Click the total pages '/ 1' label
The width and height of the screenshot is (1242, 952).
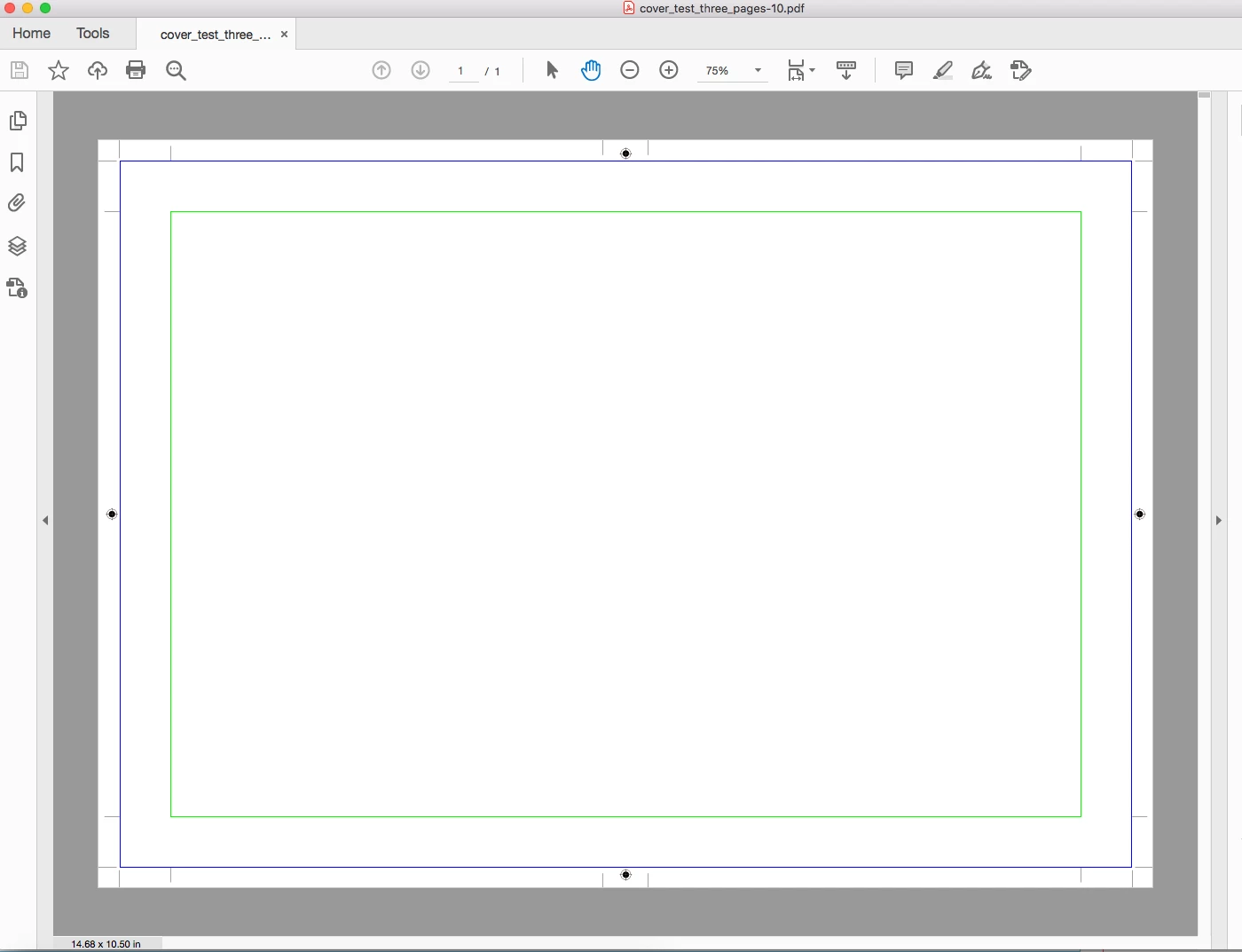tap(493, 71)
